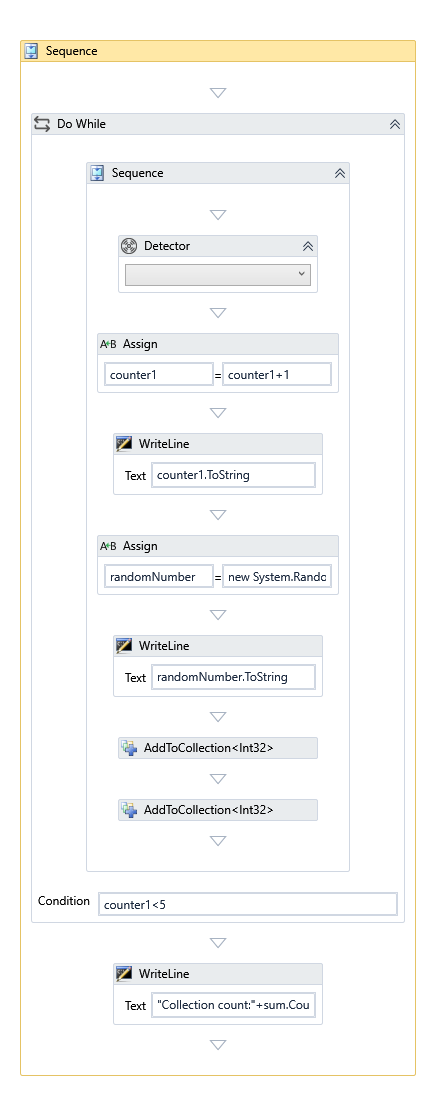Viewport: 426px width, 1106px height.
Task: Collapse the inner Sequence activity
Action: click(x=340, y=173)
